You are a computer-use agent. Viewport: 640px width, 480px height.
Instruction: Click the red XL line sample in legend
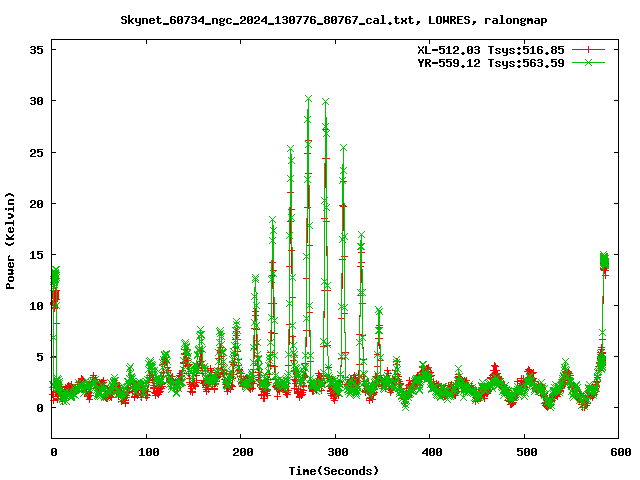589,49
